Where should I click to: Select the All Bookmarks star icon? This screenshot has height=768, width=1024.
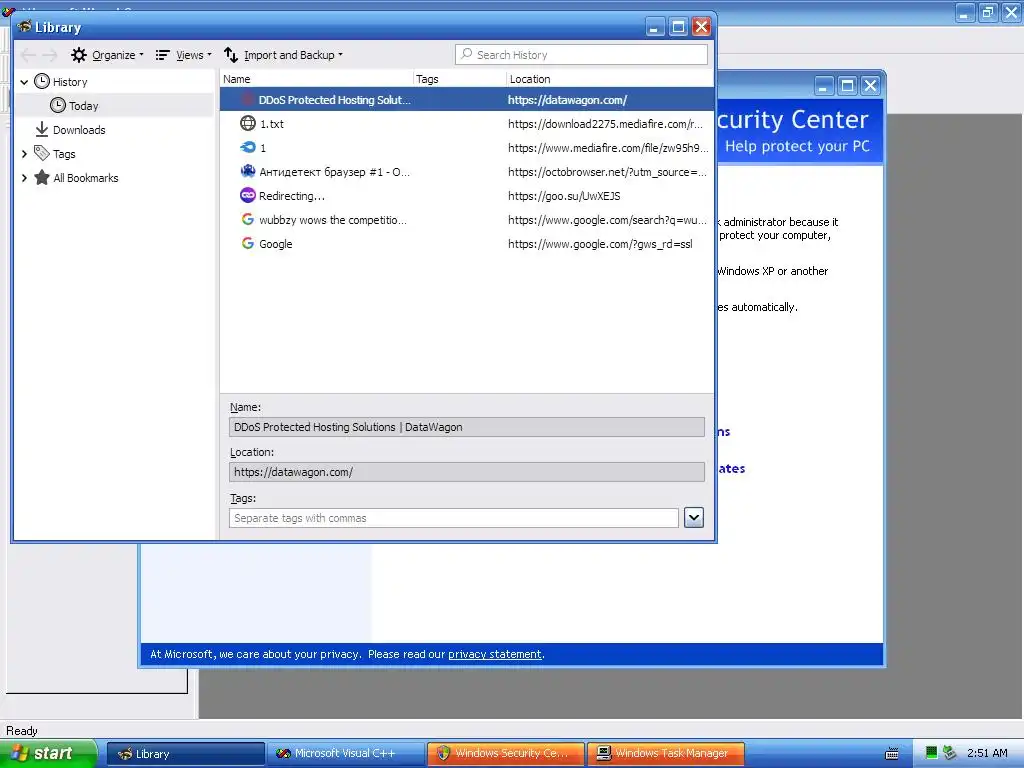point(42,177)
